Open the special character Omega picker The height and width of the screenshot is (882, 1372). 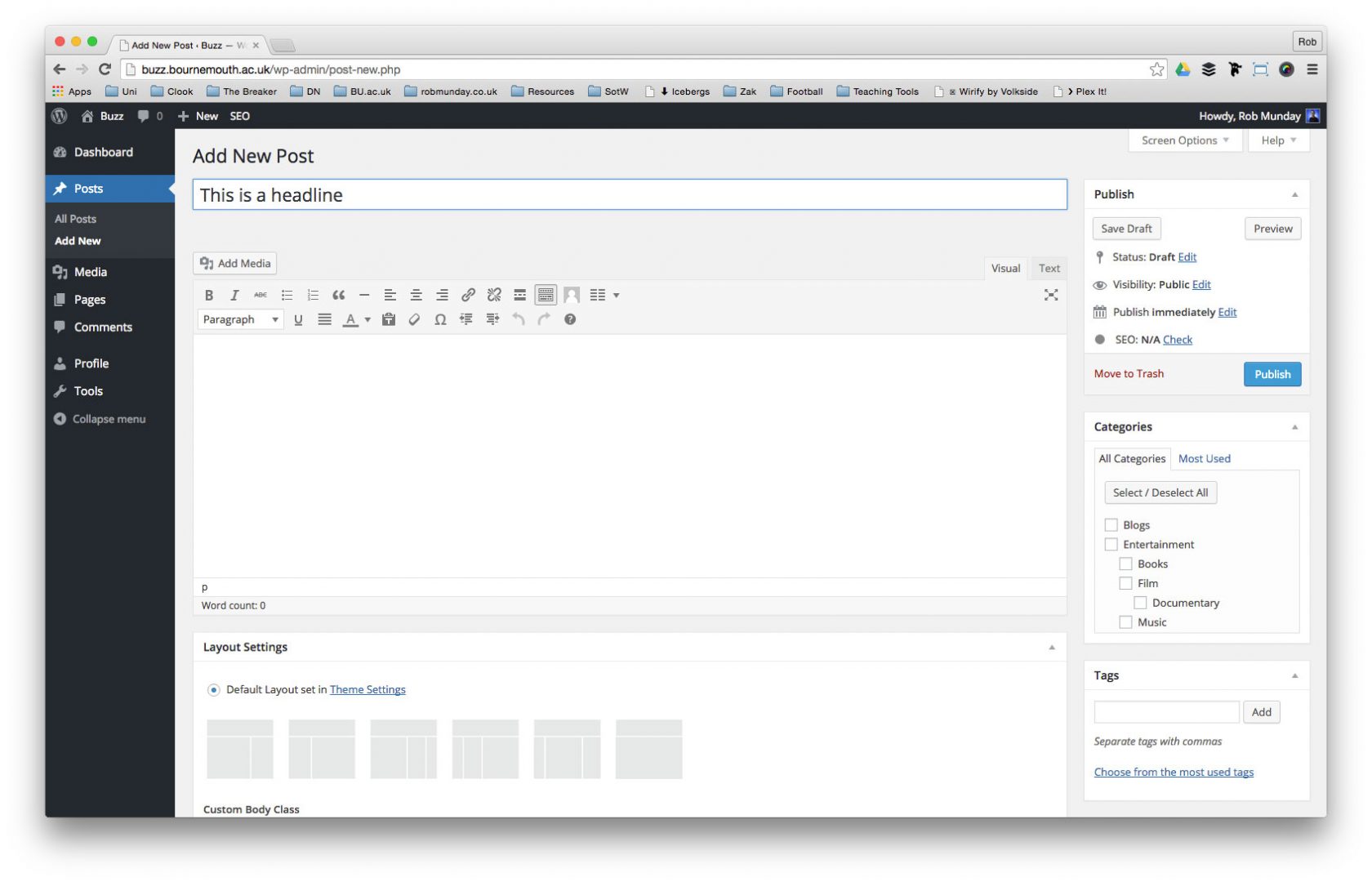coord(440,319)
